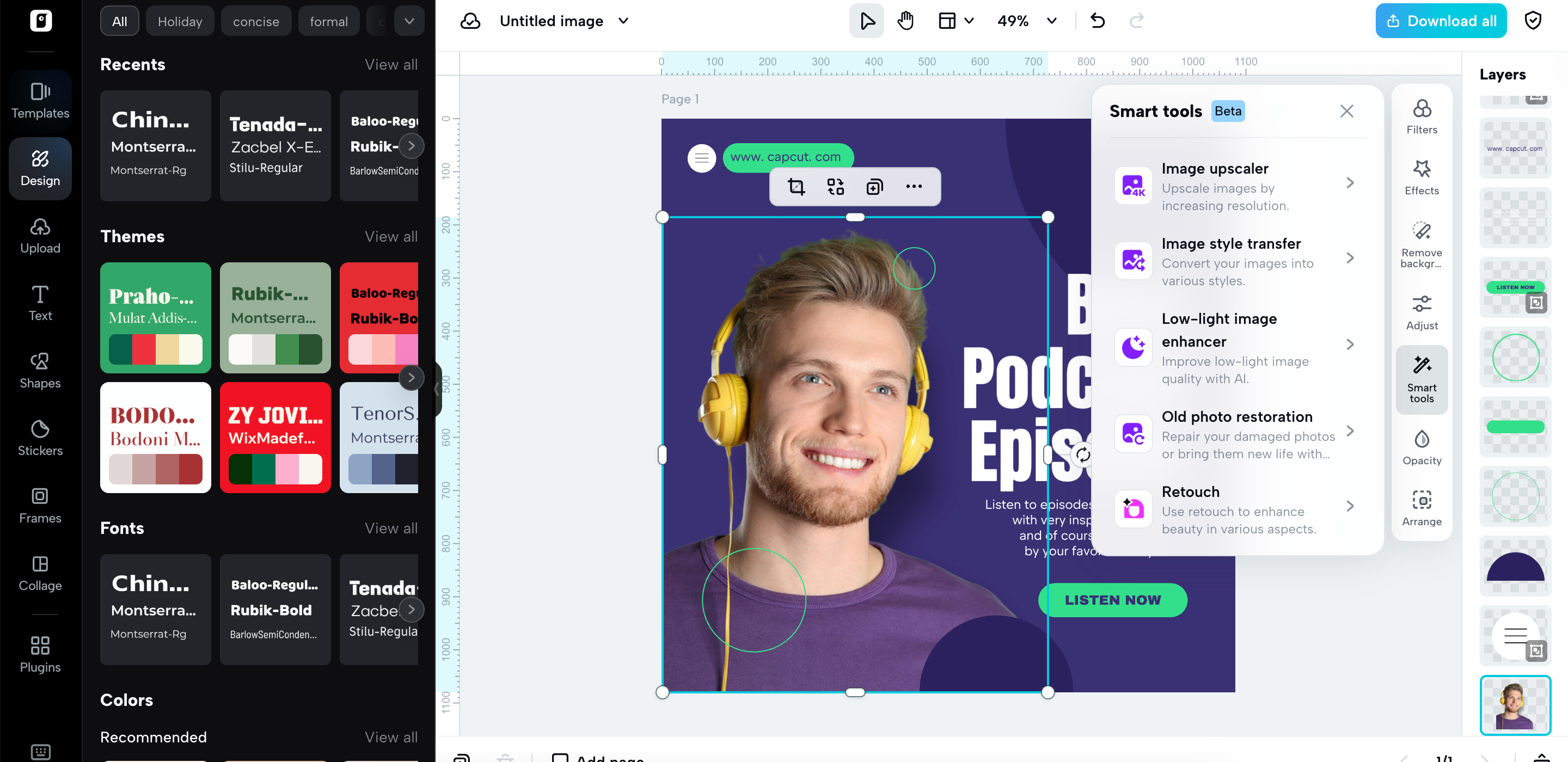Open Old photo restoration tool

pyautogui.click(x=1237, y=434)
